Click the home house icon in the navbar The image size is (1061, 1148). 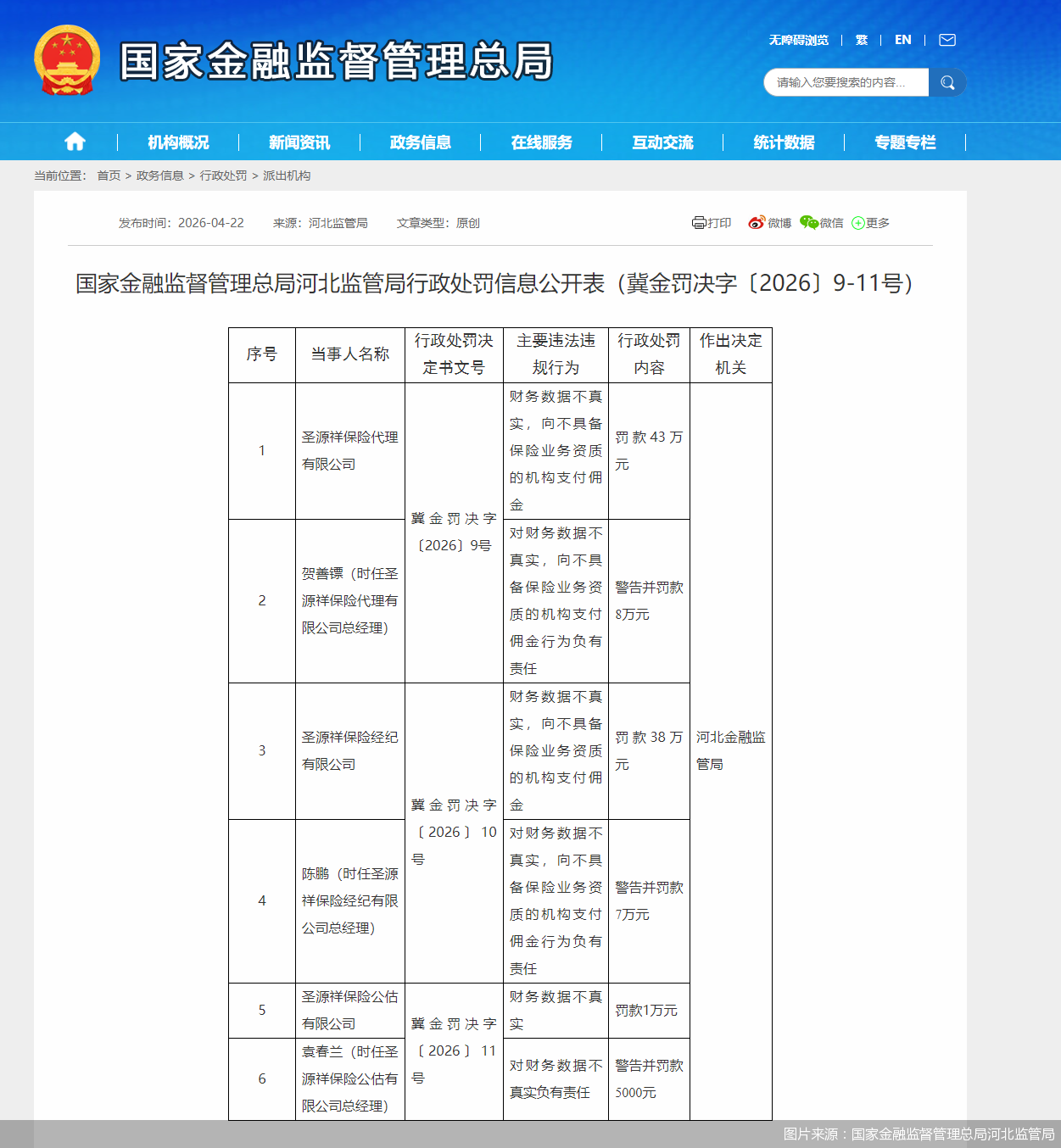[75, 142]
